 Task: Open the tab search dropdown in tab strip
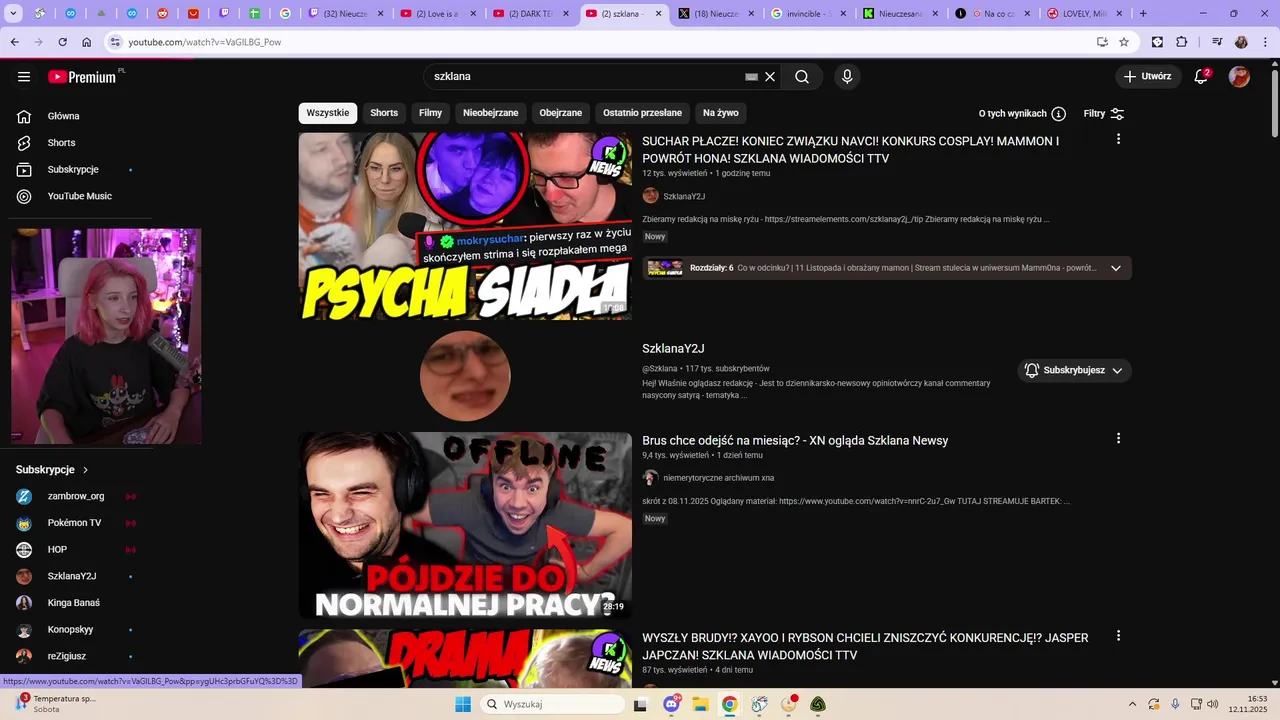[x=14, y=14]
